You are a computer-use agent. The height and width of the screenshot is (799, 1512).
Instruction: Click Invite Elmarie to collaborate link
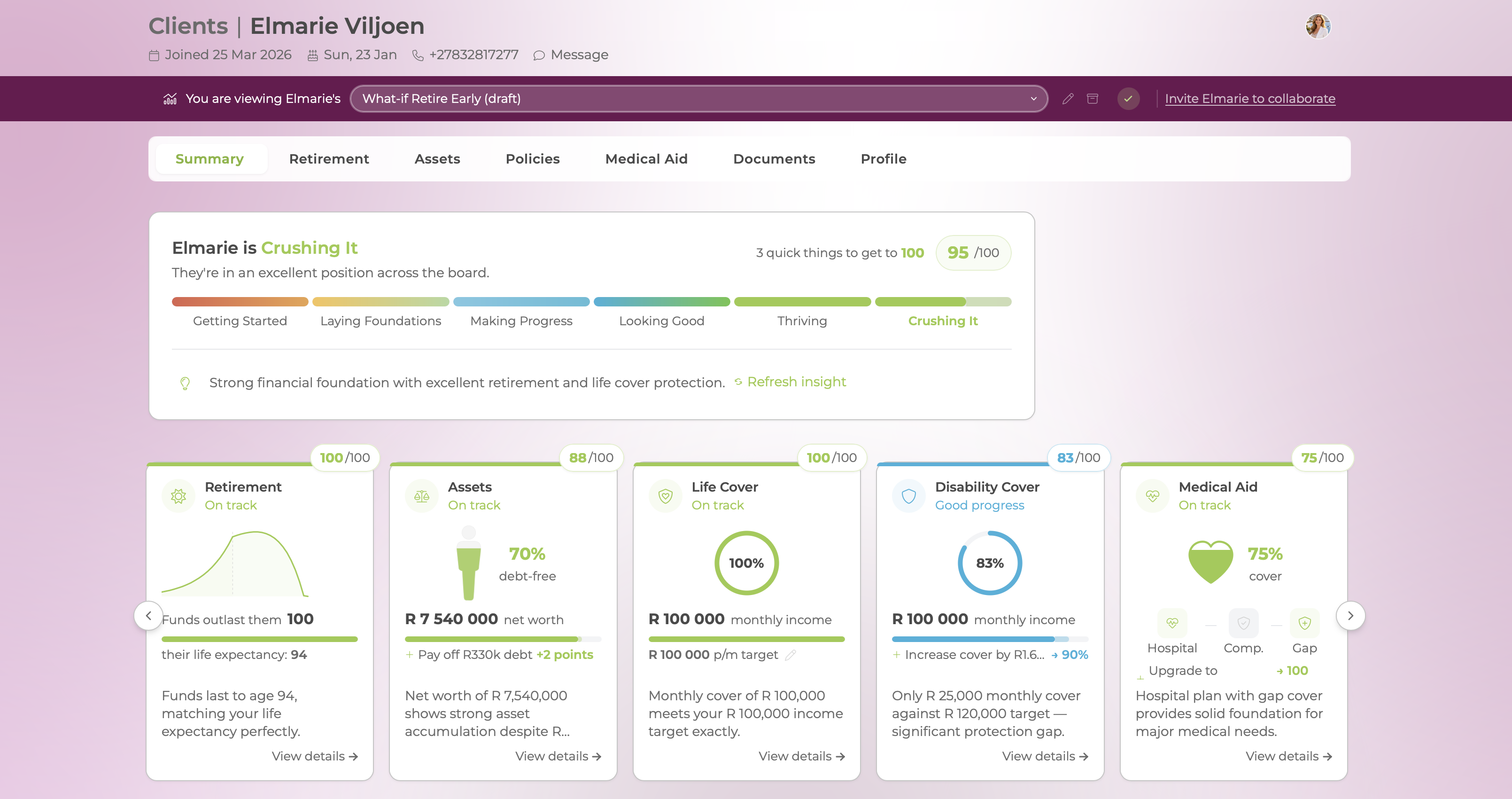click(1249, 99)
